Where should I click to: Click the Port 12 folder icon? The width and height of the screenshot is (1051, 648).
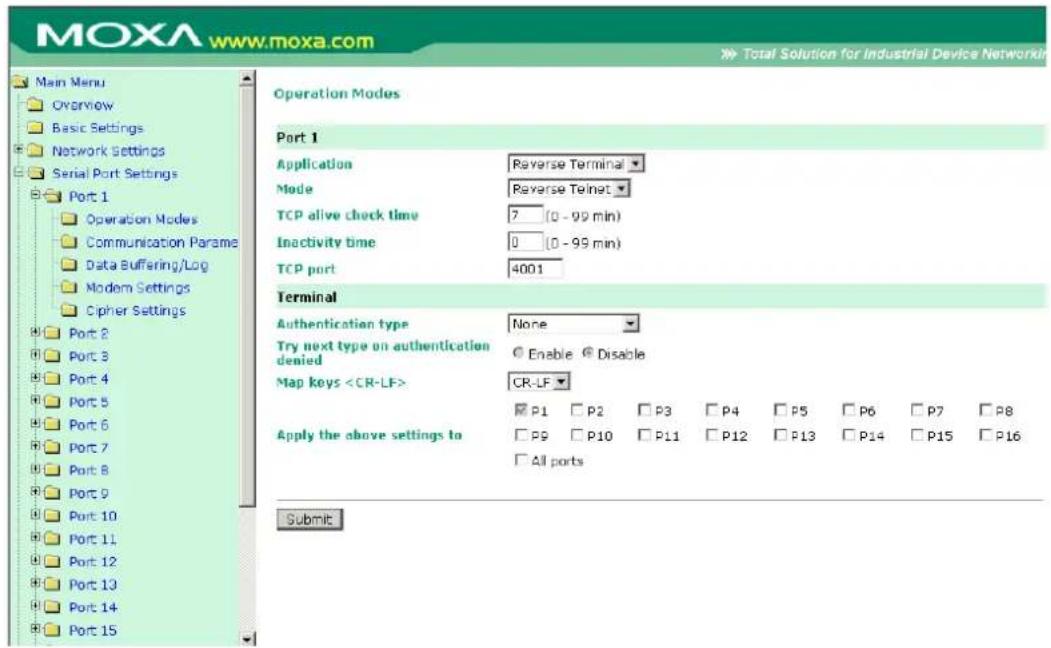52,562
